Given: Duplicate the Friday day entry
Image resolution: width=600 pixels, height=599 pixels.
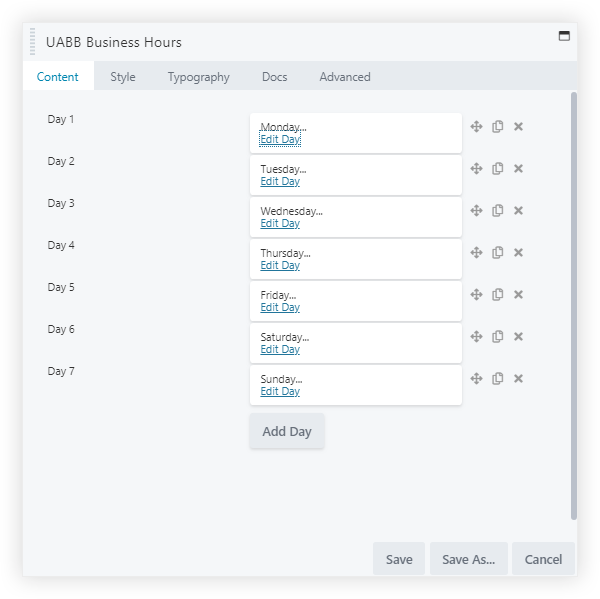Looking at the screenshot, I should [497, 295].
